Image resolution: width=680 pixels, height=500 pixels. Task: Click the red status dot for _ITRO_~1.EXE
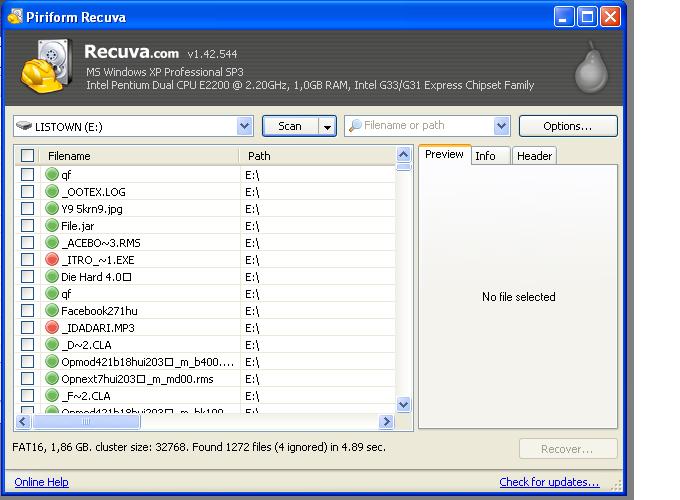52,259
